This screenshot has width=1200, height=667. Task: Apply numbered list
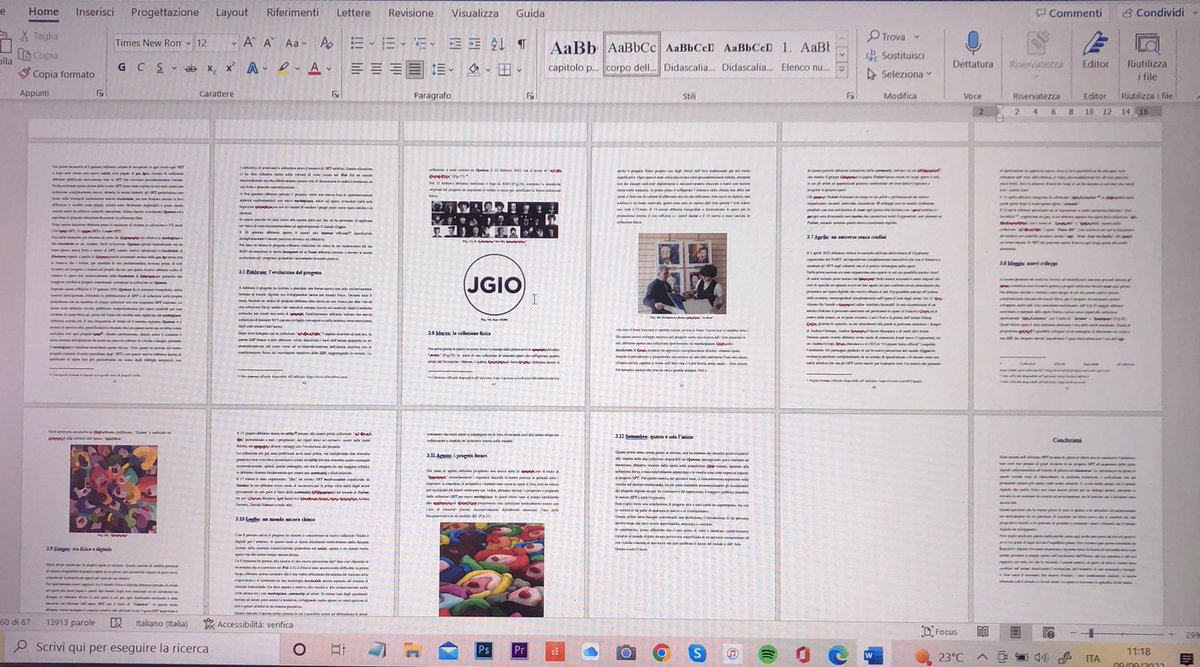(x=388, y=44)
